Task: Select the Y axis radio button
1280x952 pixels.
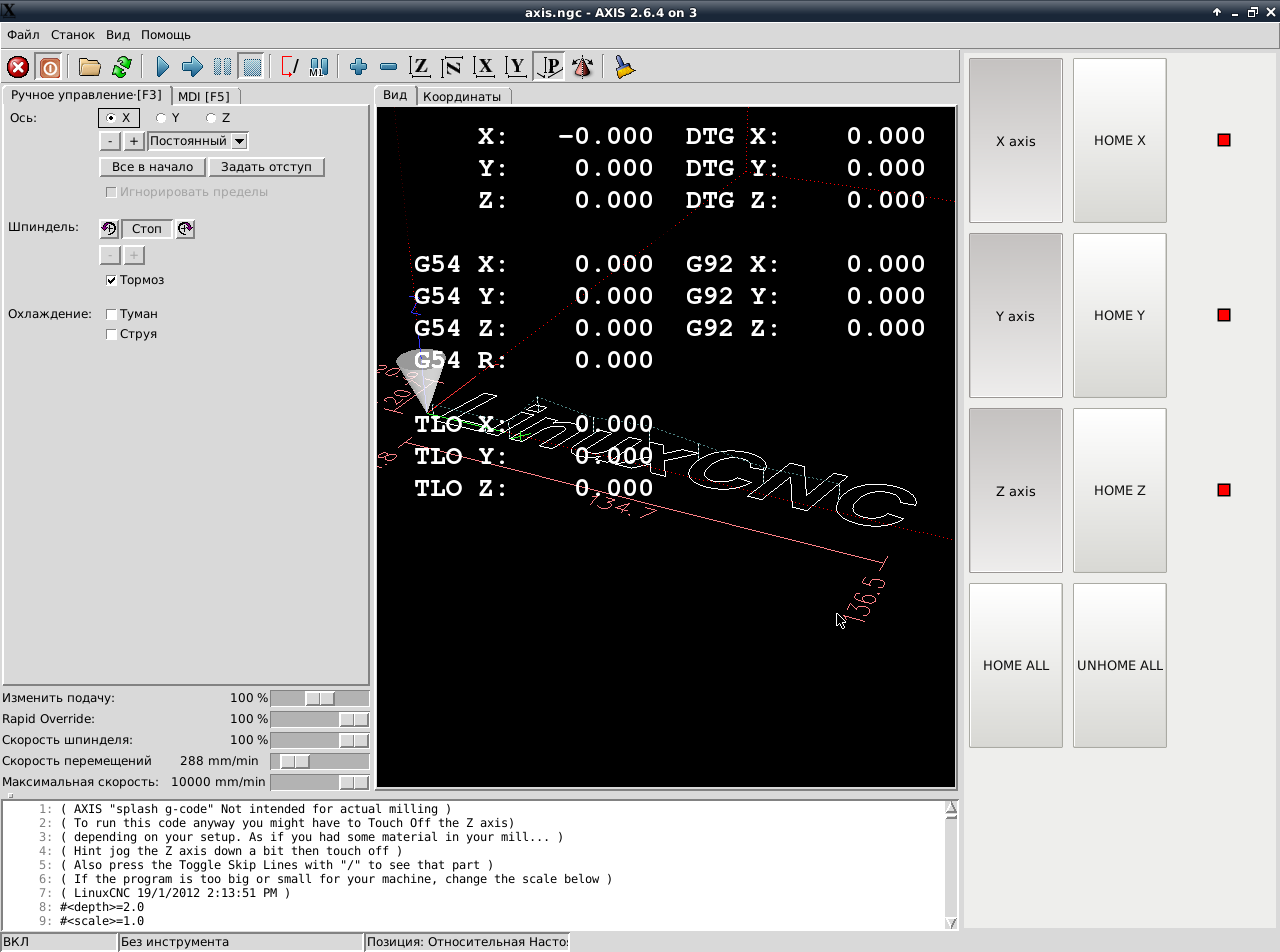Action: 161,118
